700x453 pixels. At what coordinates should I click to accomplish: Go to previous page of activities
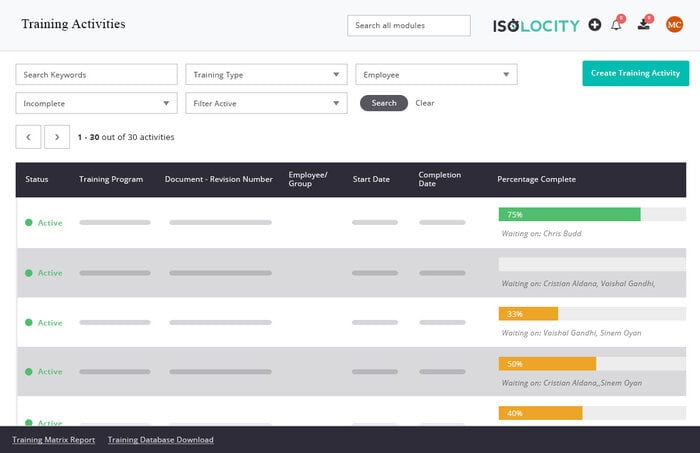pyautogui.click(x=28, y=137)
